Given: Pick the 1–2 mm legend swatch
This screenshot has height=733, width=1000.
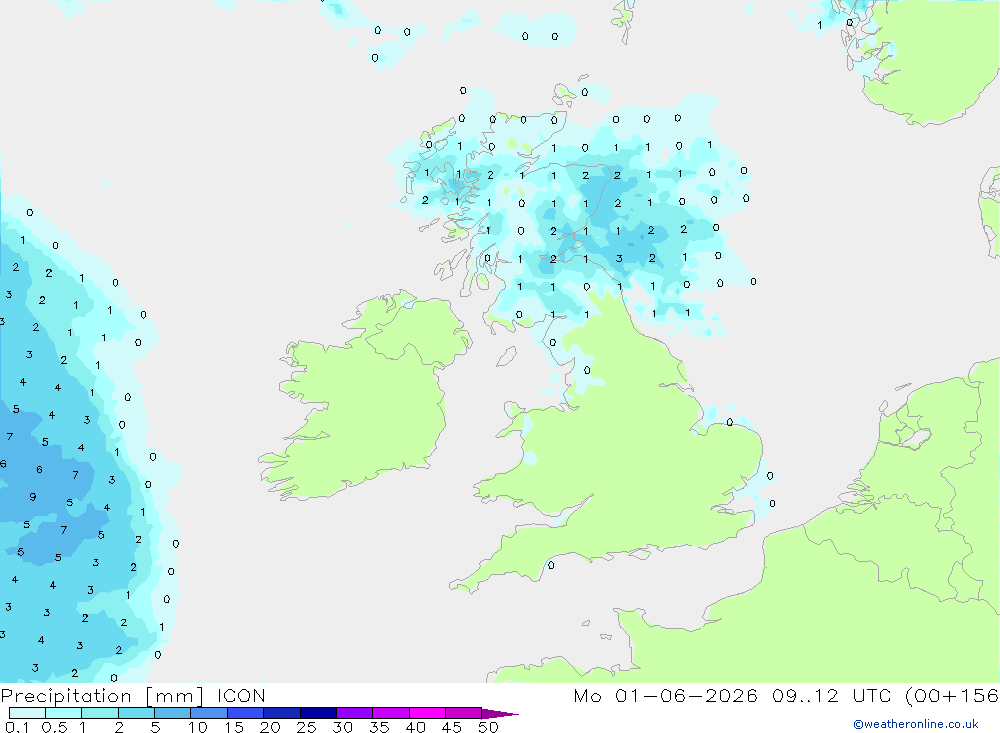Looking at the screenshot, I should point(100,713).
